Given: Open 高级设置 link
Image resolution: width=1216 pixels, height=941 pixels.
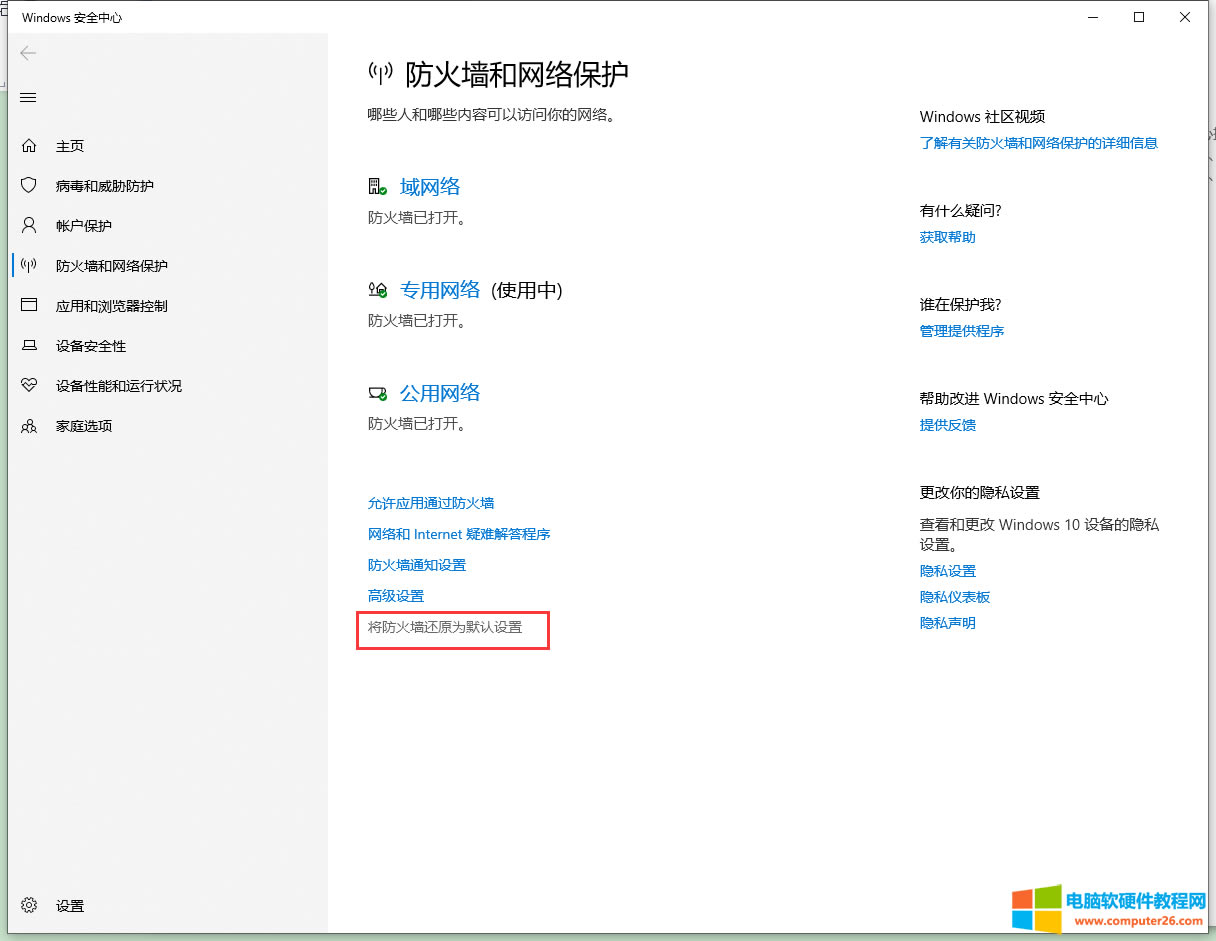Looking at the screenshot, I should (x=396, y=596).
